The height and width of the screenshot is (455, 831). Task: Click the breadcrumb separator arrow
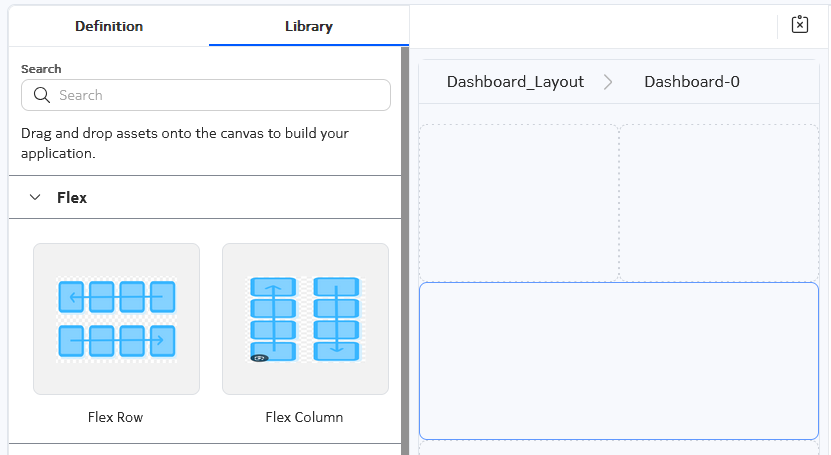click(x=608, y=82)
